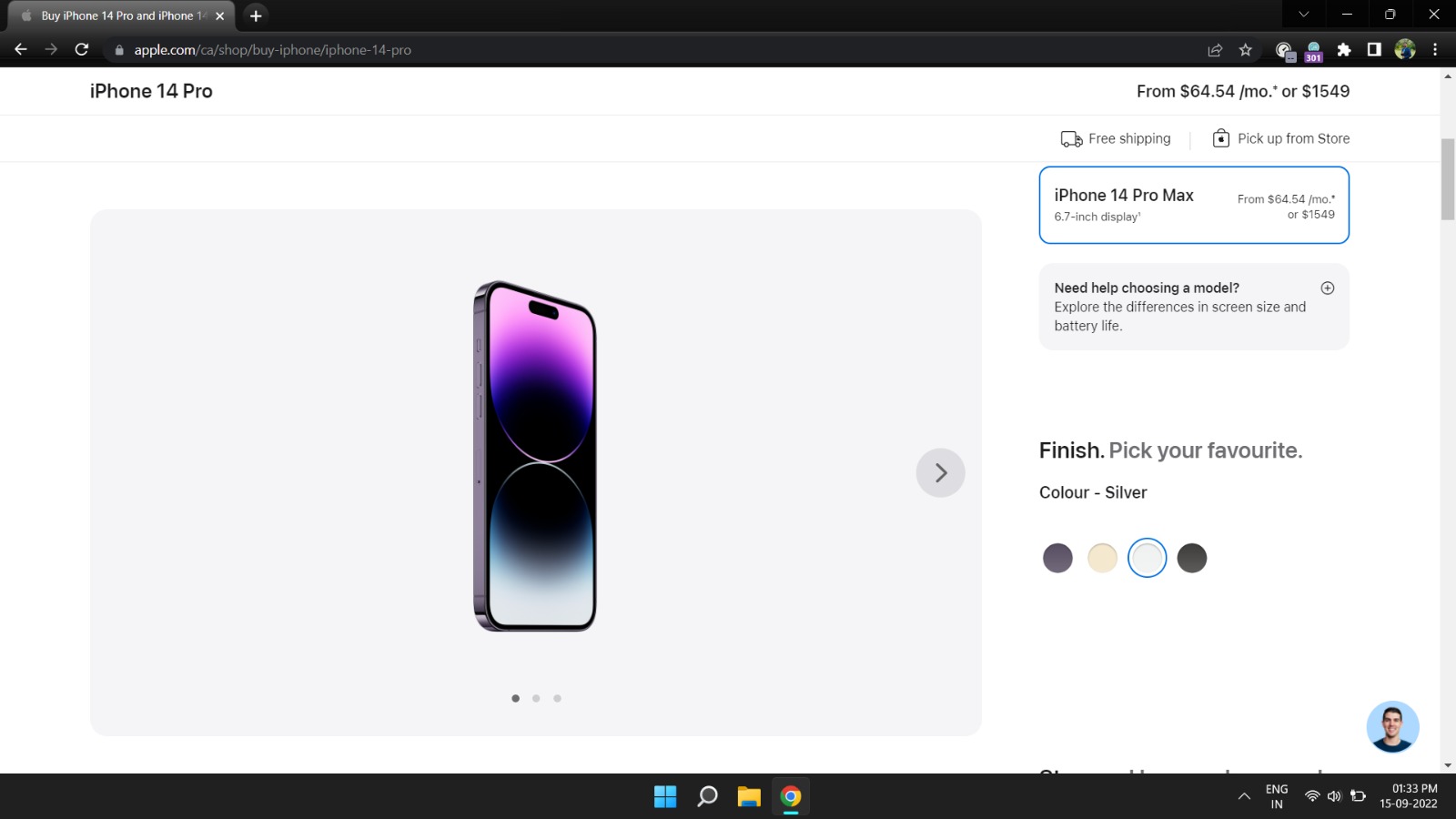Image resolution: width=1456 pixels, height=819 pixels.
Task: Open chat with the specialist avatar
Action: tap(1392, 727)
